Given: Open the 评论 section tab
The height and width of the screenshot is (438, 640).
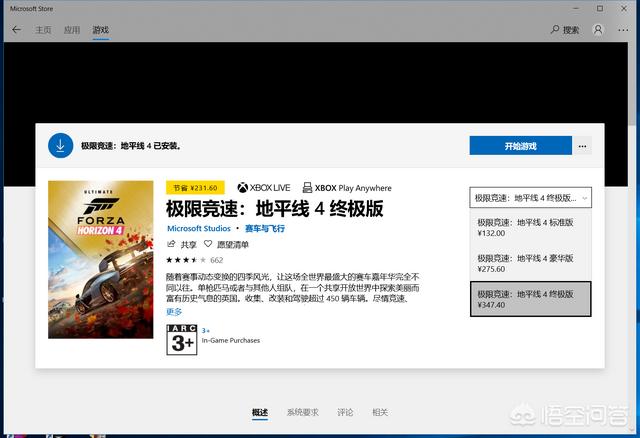Looking at the screenshot, I should (x=345, y=412).
